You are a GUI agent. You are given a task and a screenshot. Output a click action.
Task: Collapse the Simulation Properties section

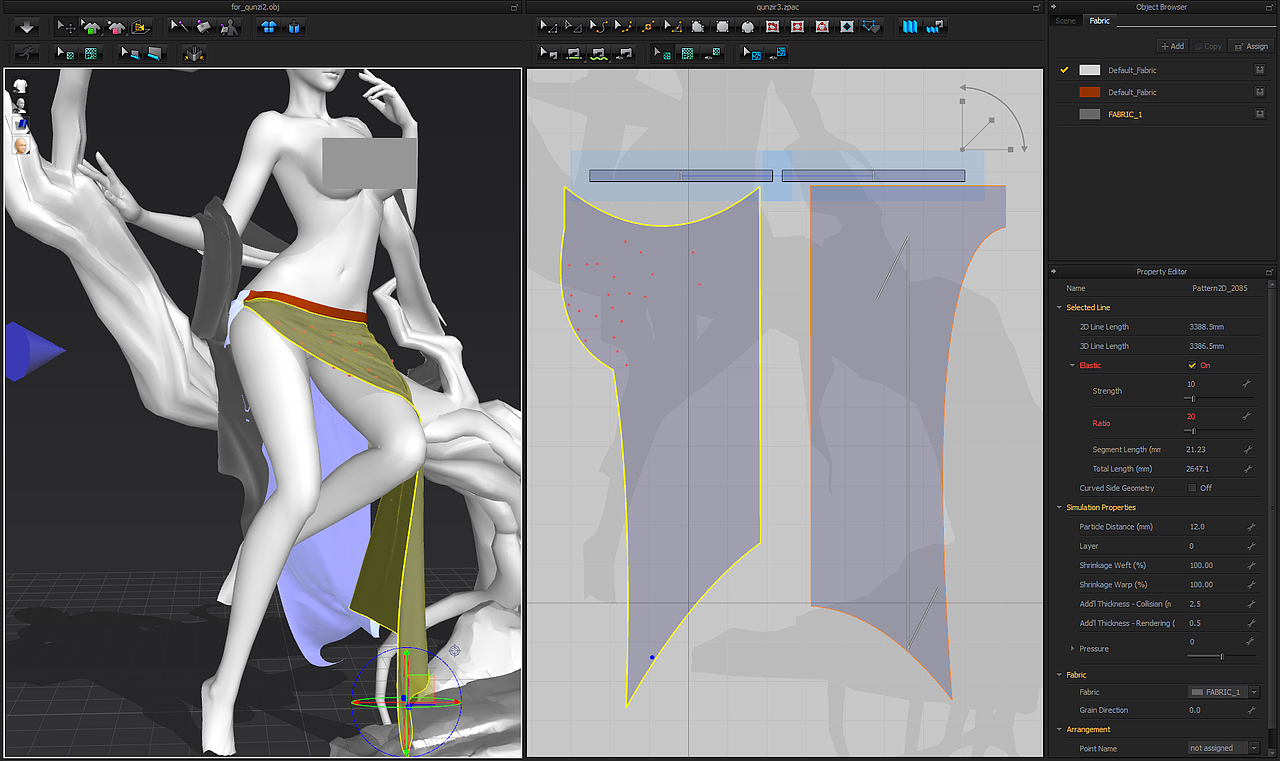coord(1060,507)
